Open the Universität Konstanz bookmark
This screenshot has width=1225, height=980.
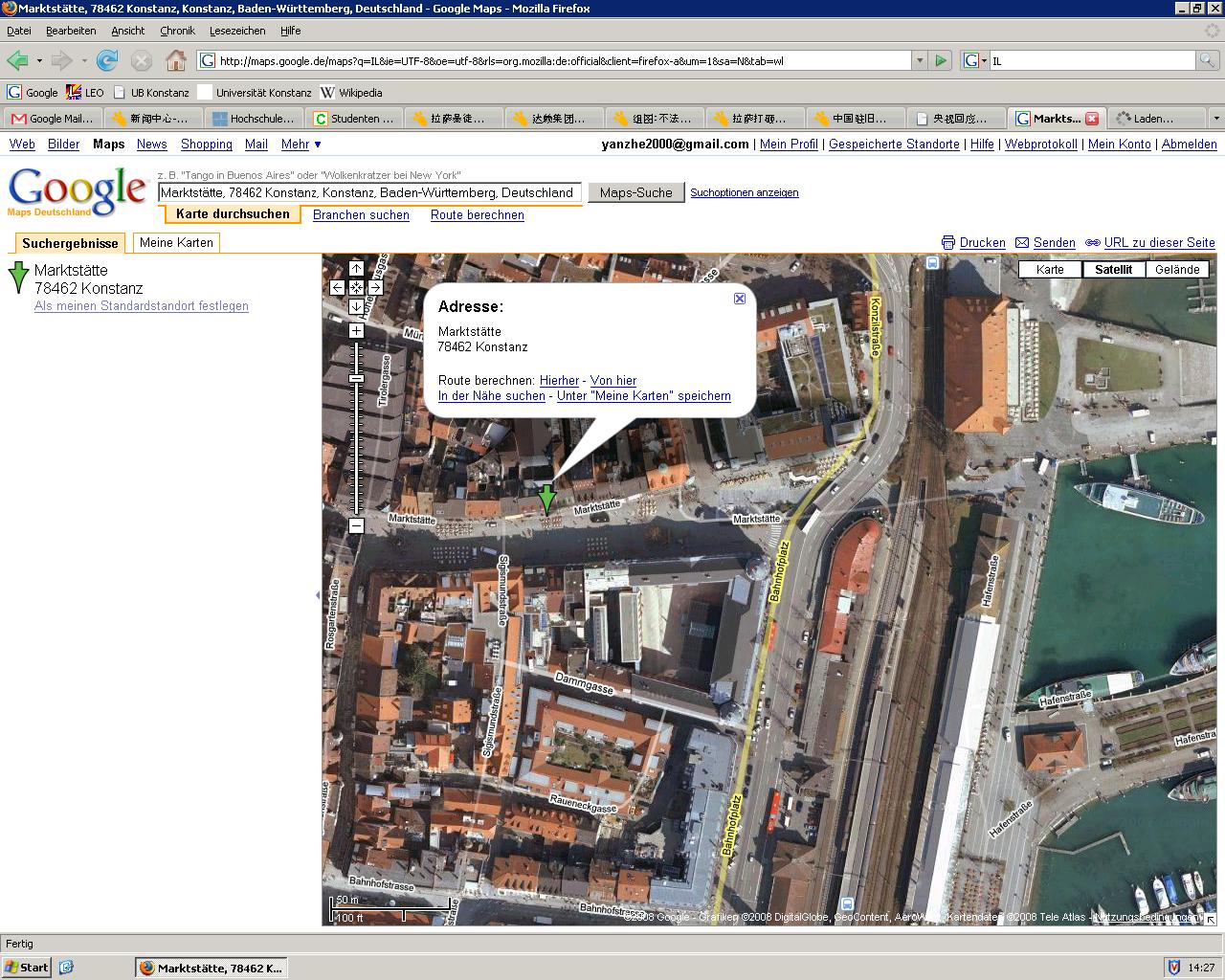255,93
